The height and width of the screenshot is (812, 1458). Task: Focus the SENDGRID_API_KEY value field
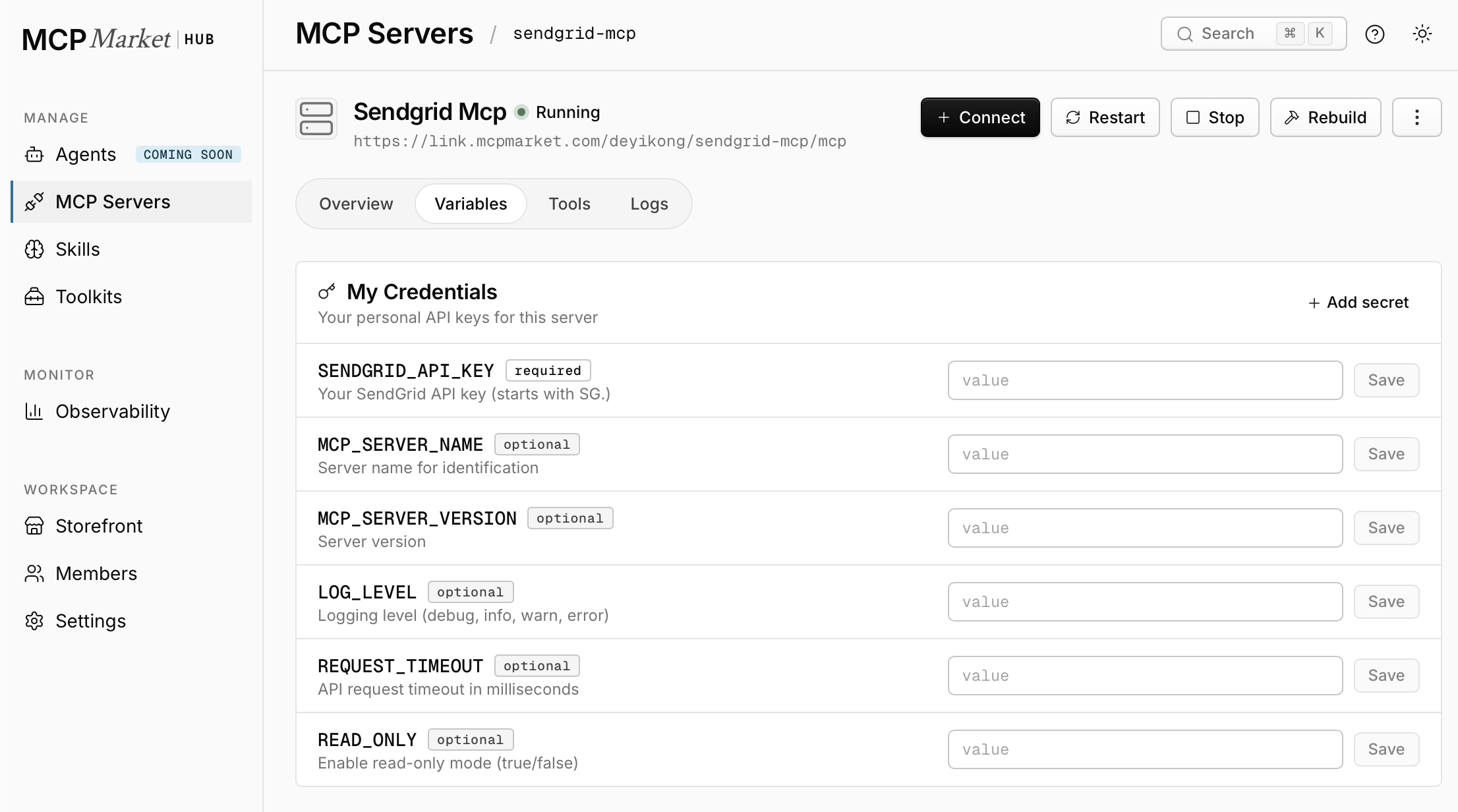click(1145, 380)
